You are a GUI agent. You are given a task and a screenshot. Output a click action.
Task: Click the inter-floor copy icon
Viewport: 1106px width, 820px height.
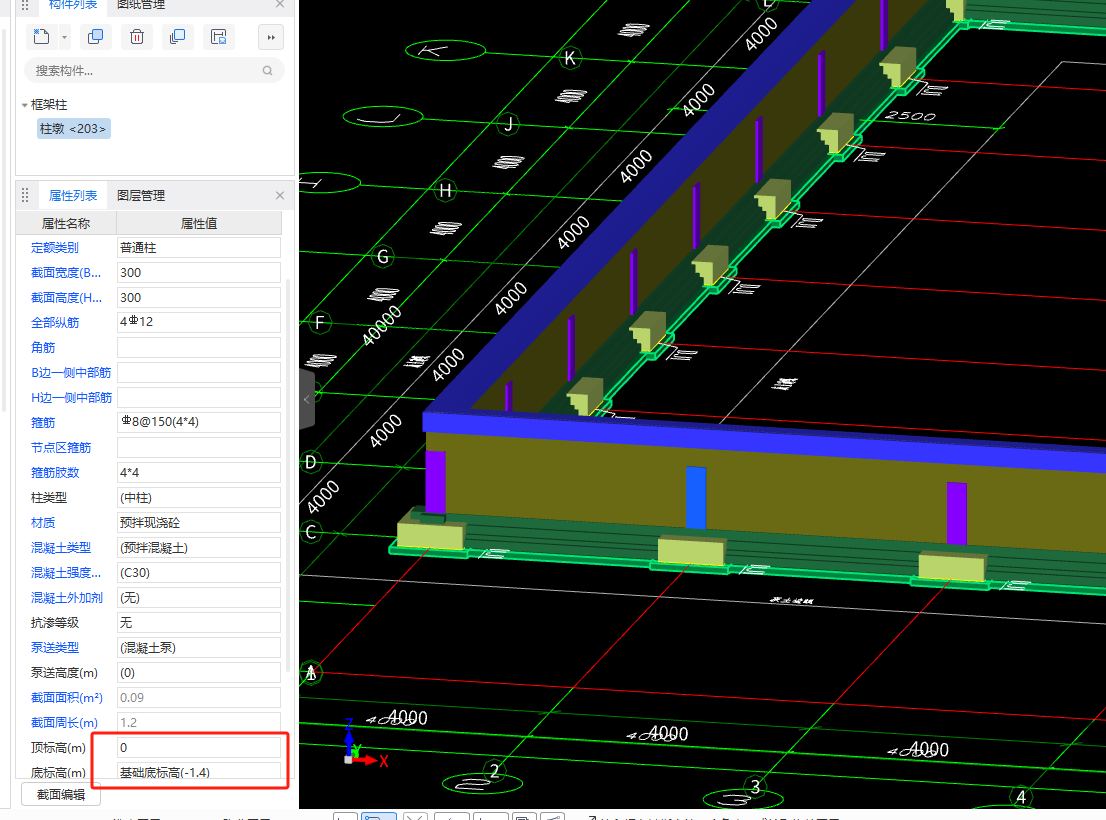(178, 37)
